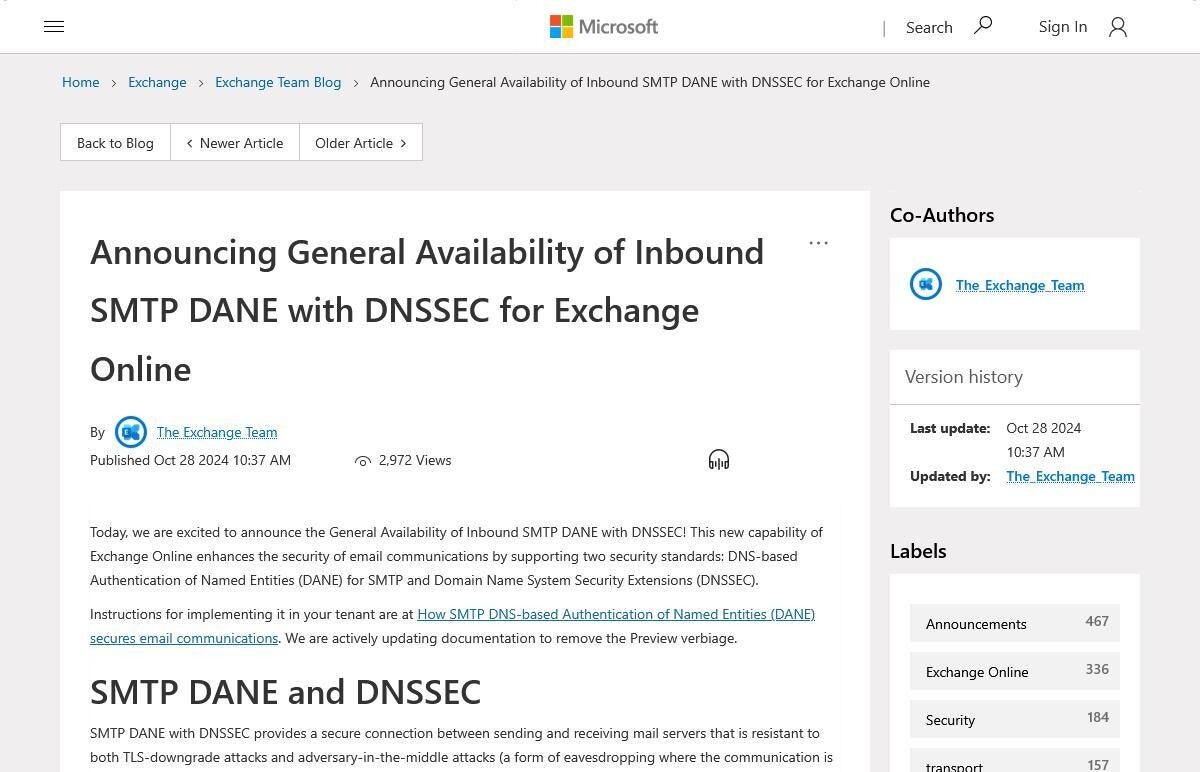Click the Sign In user avatar icon
The image size is (1200, 772).
click(1118, 27)
